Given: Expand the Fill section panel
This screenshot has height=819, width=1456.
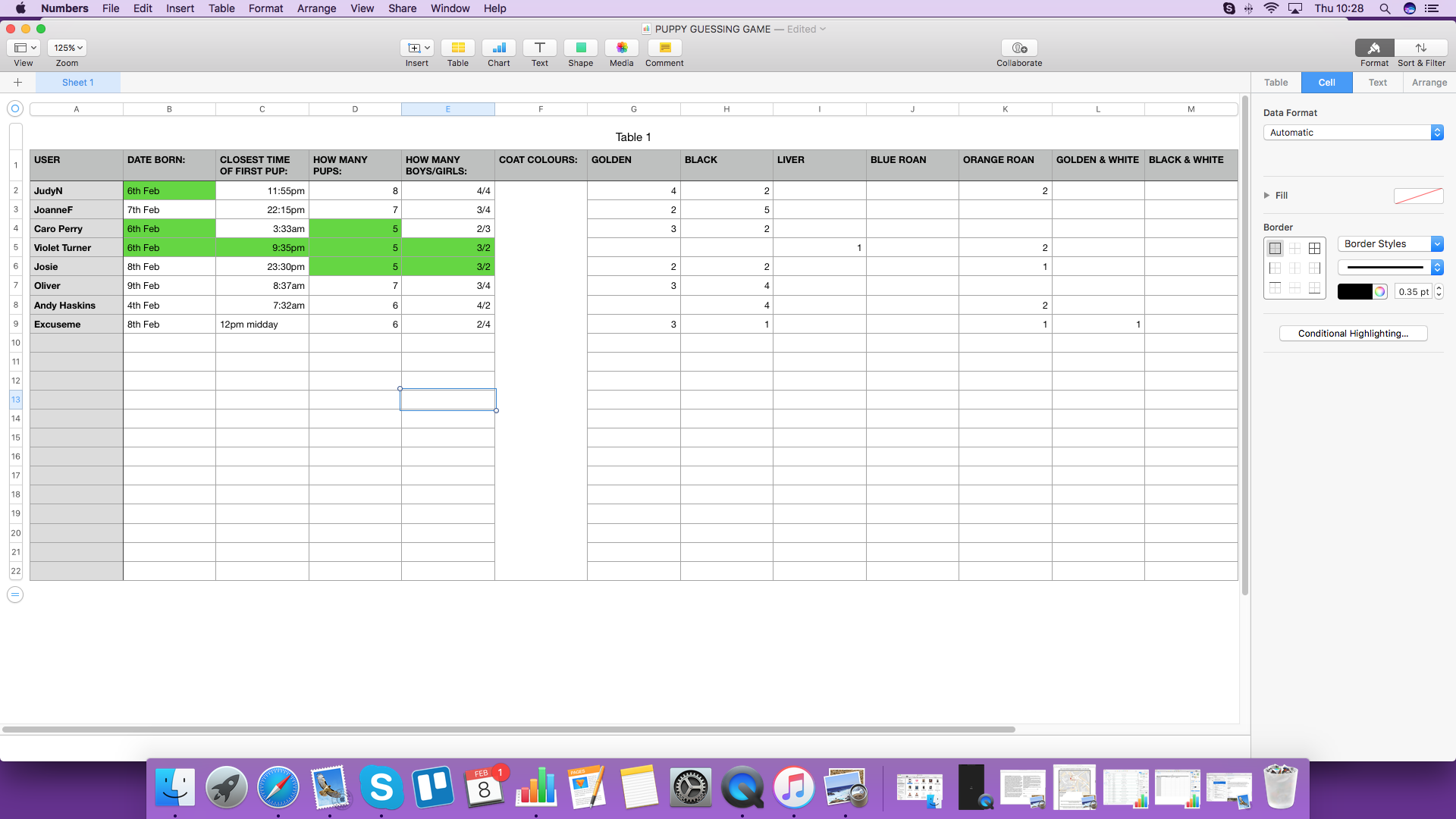Looking at the screenshot, I should point(1269,195).
